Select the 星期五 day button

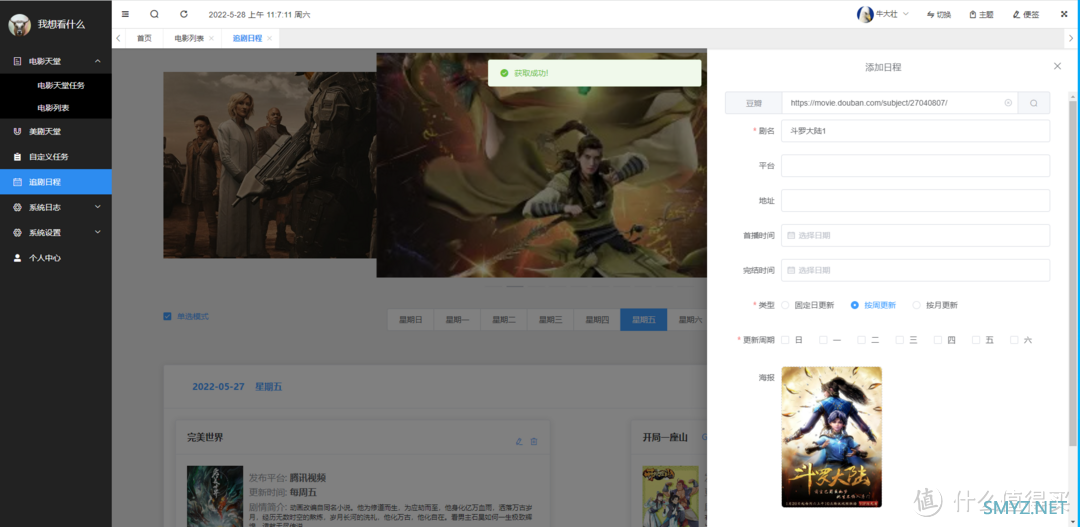[644, 320]
